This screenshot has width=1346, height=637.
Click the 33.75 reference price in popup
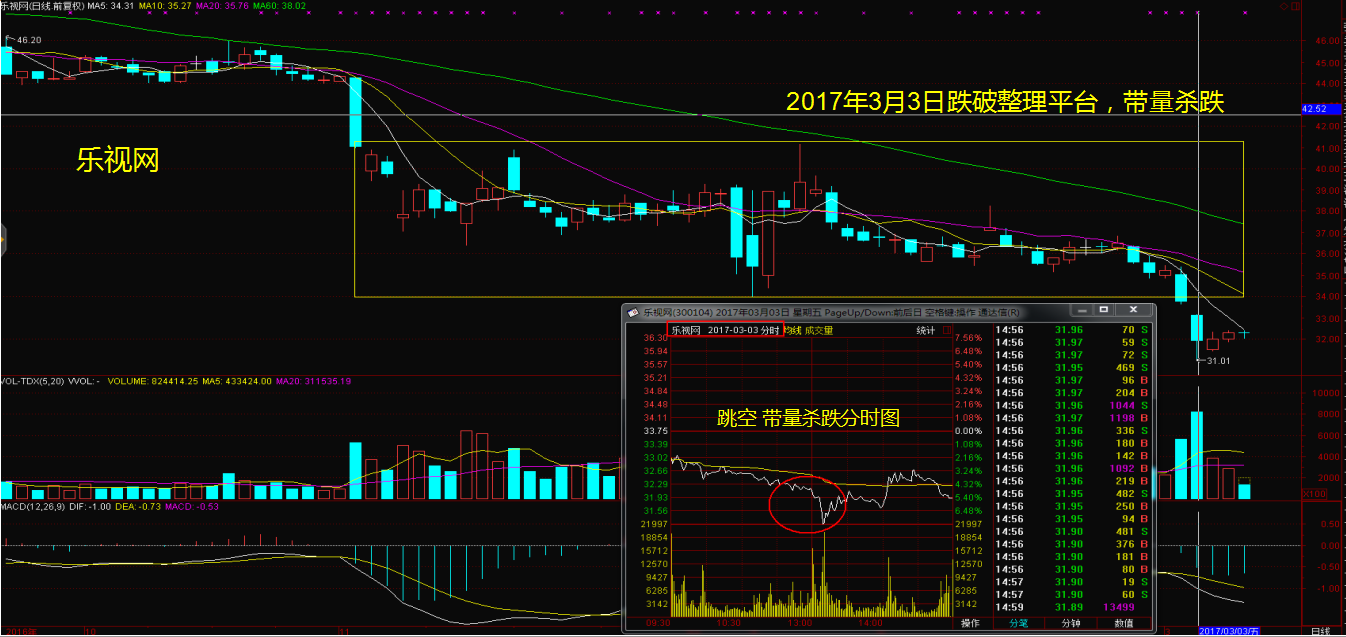point(655,430)
